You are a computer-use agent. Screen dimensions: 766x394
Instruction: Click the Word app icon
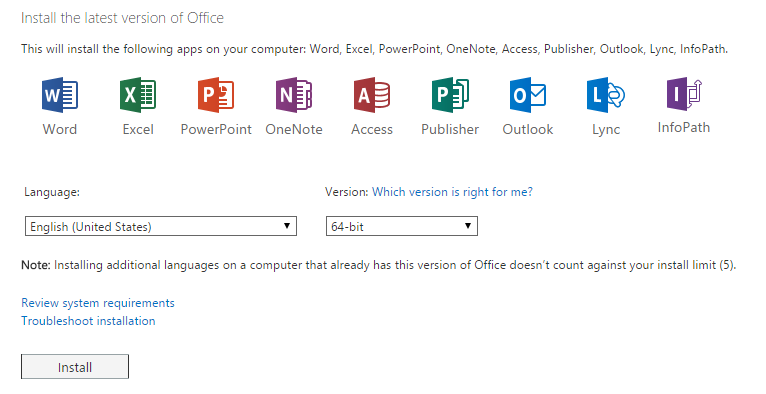pos(60,95)
